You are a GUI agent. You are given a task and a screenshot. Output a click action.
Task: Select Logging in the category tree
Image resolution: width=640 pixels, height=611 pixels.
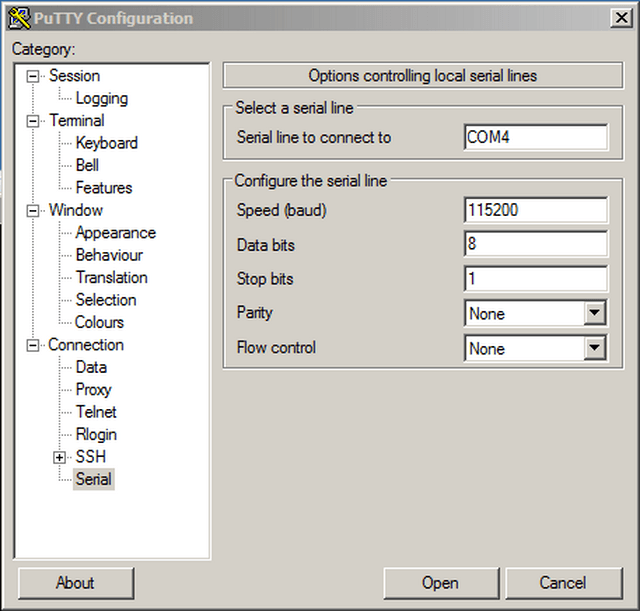[101, 98]
